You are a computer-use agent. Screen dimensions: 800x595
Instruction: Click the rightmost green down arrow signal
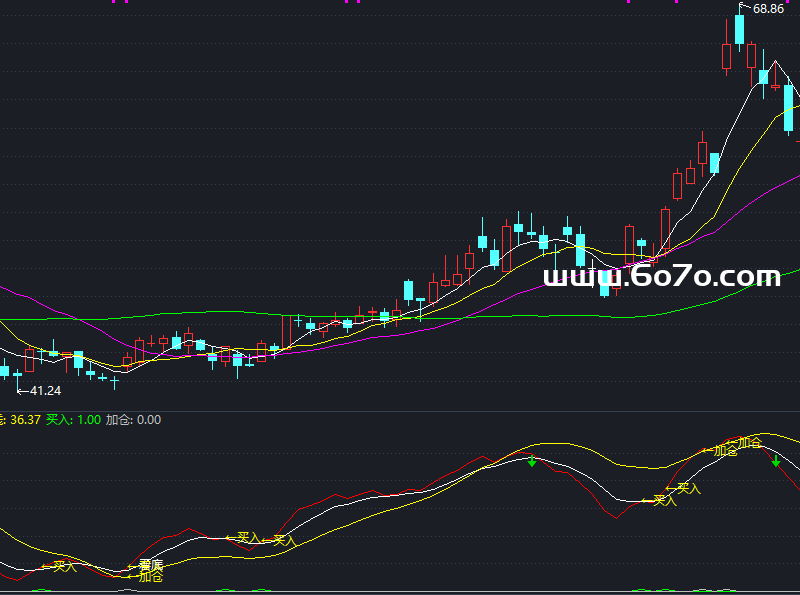776,461
